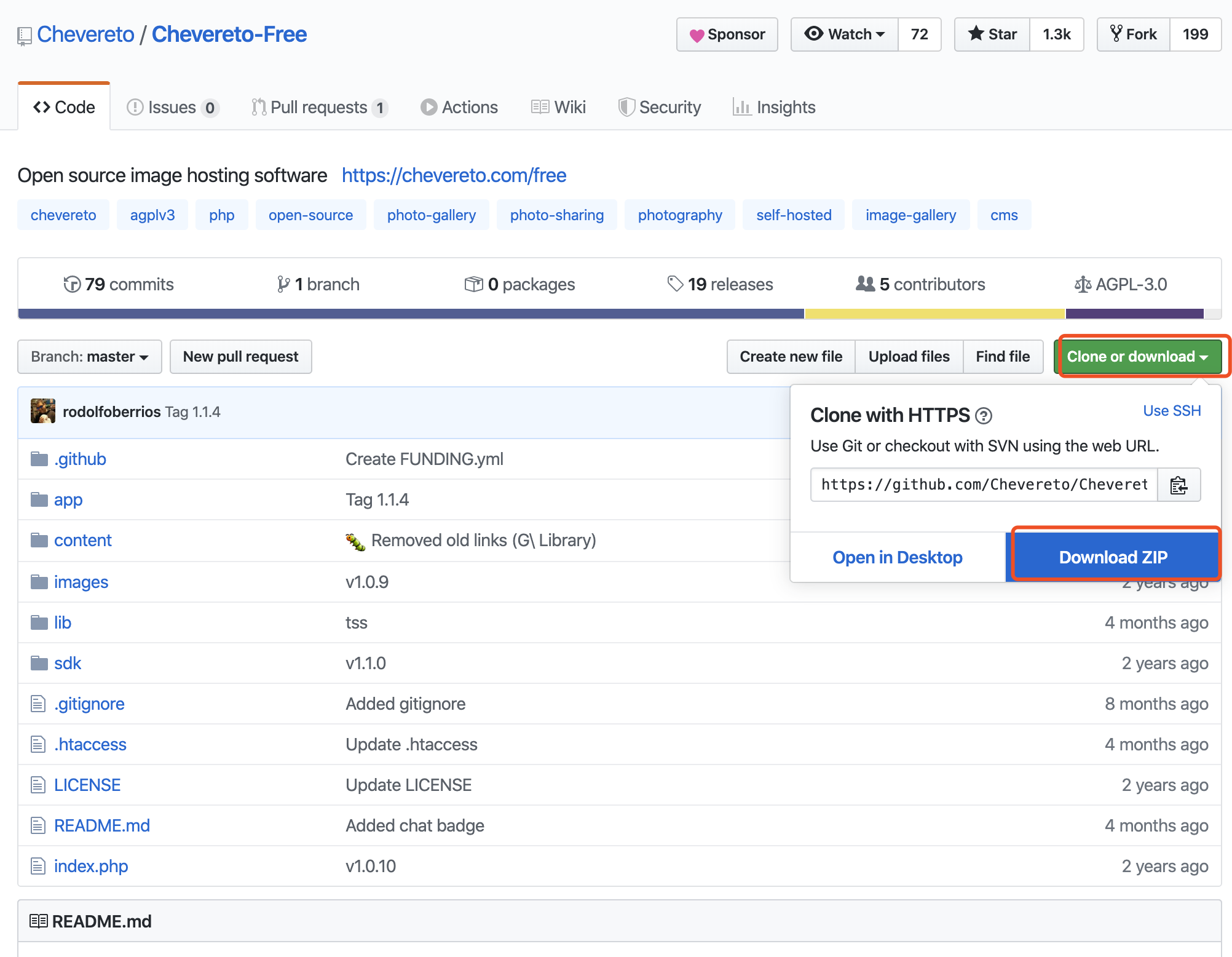
Task: Click rodolfoberrios avatar thumbnail
Action: click(43, 411)
